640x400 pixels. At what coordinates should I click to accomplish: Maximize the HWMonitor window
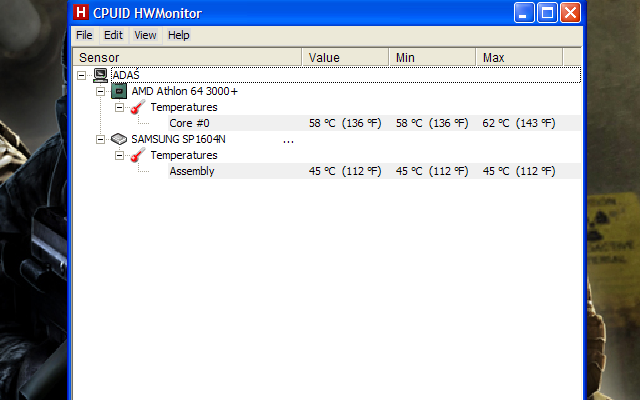point(547,13)
